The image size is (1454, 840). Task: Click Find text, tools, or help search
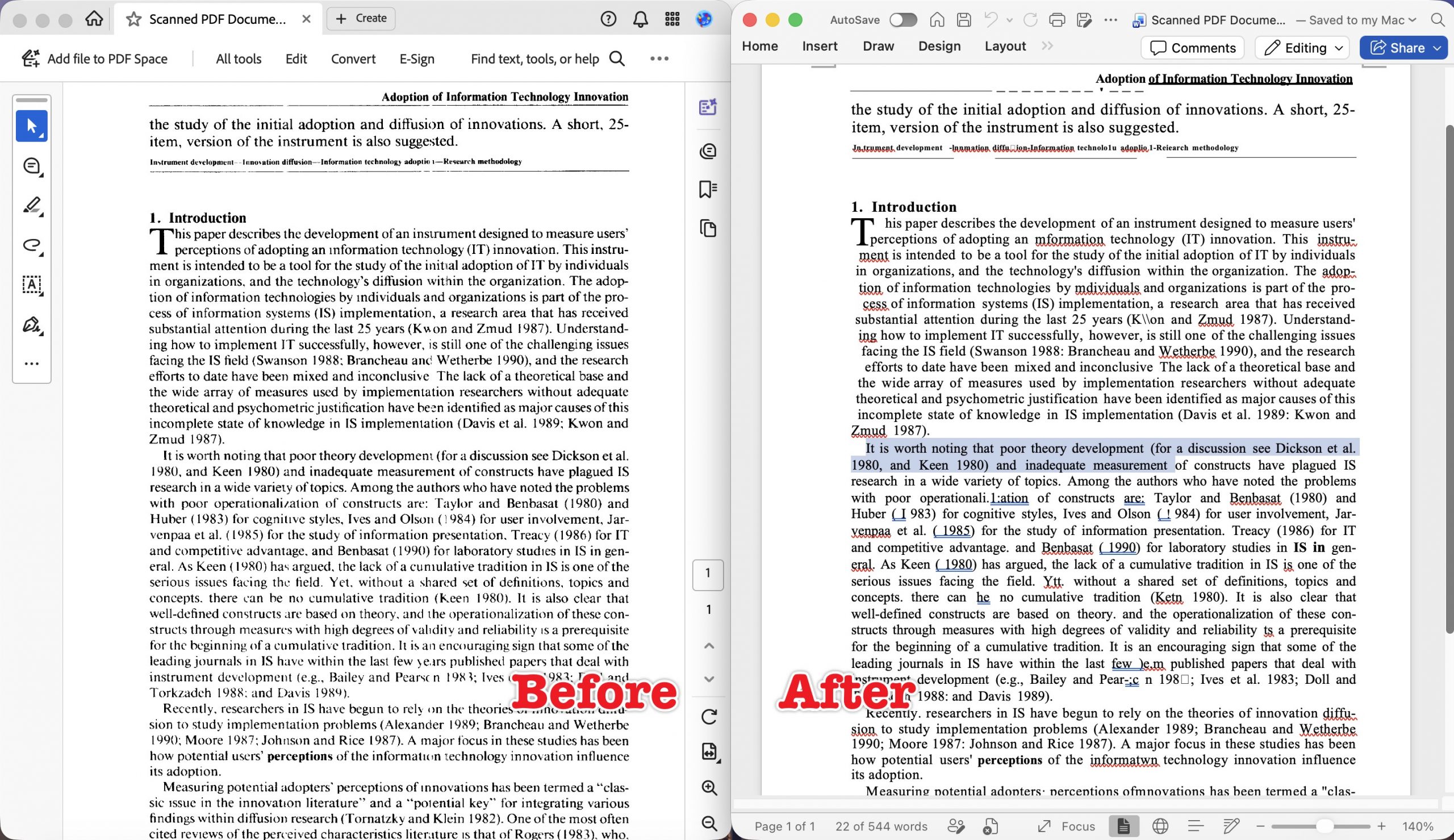coord(548,58)
